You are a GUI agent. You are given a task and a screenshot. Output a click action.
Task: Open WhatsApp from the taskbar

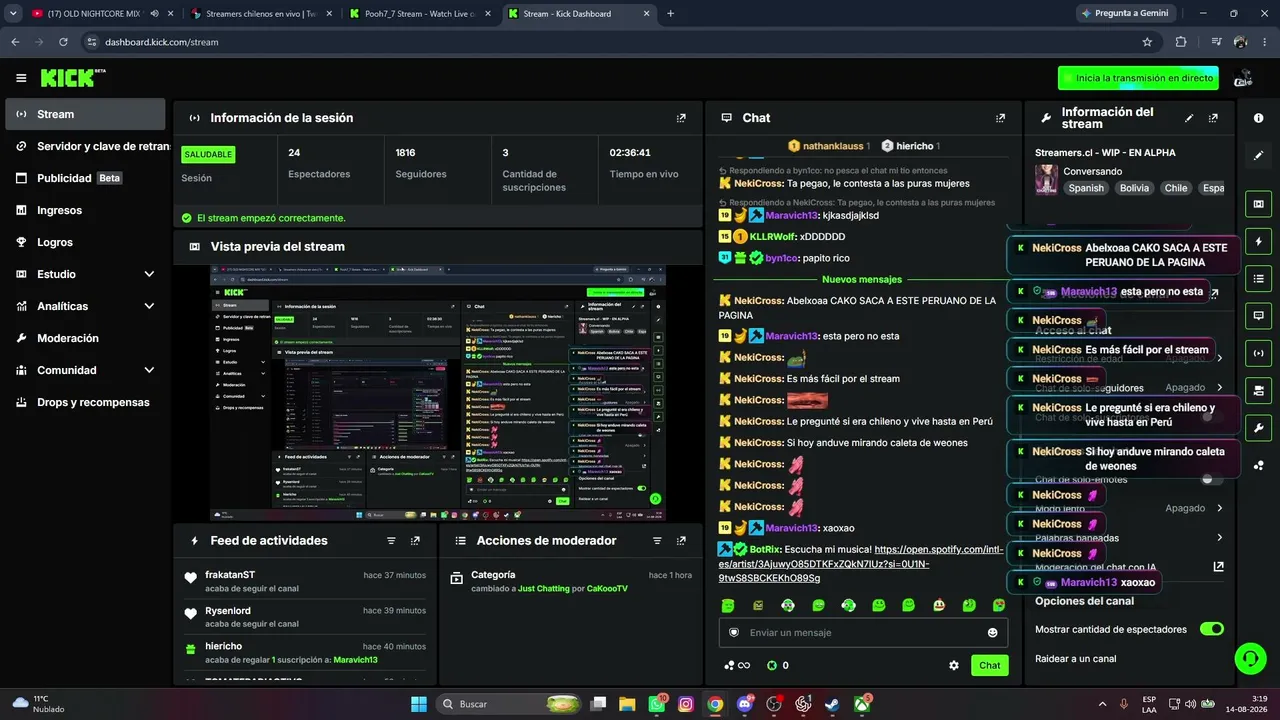657,704
